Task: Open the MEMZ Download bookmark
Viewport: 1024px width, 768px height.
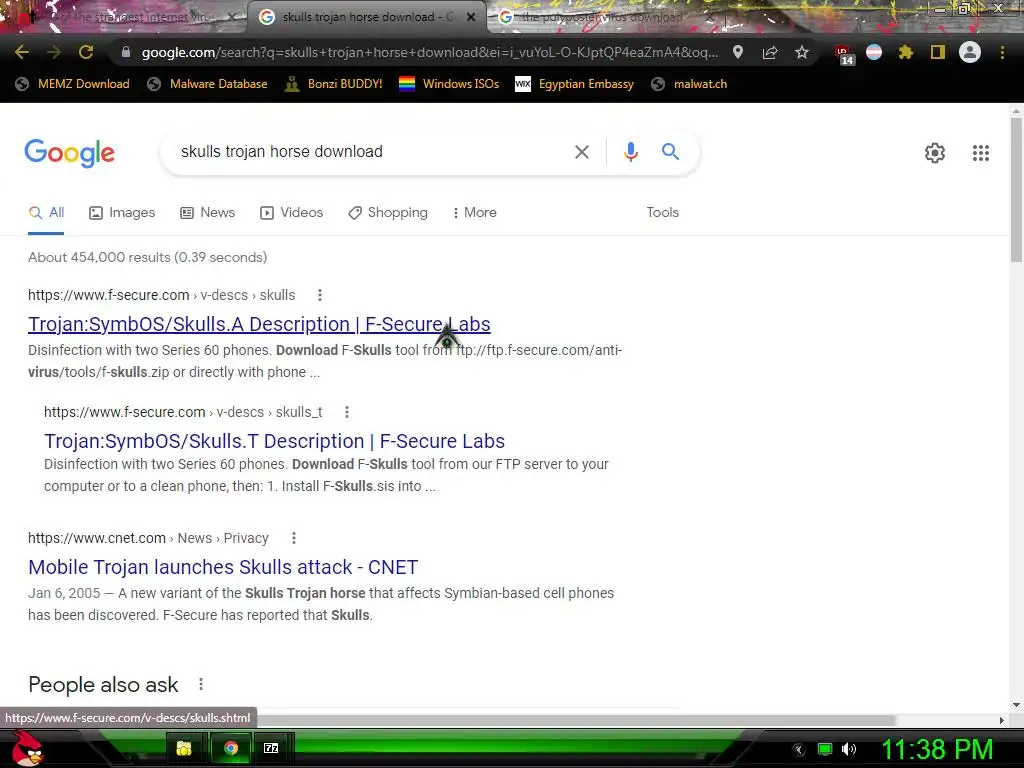Action: pyautogui.click(x=72, y=84)
